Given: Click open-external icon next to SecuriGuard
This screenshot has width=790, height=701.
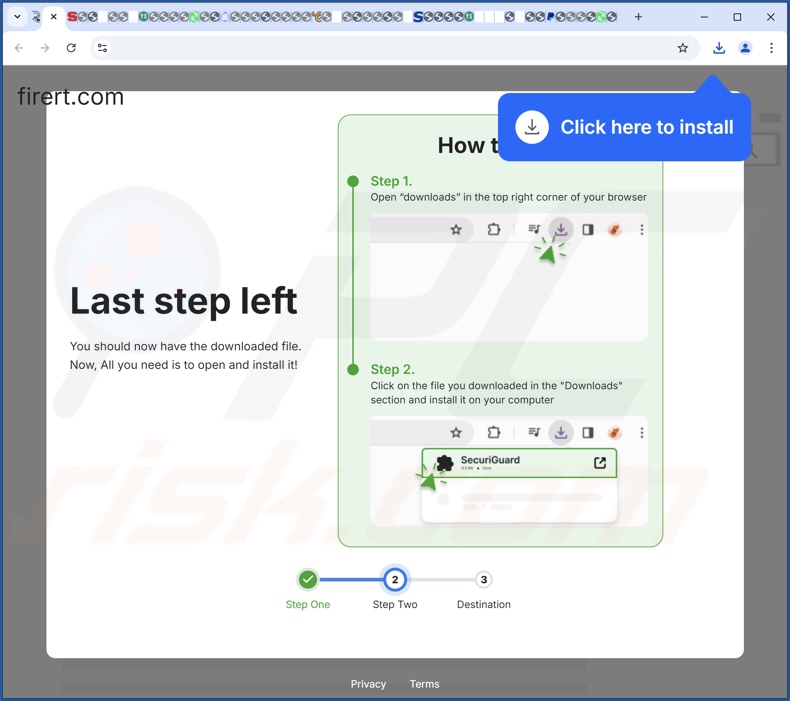Looking at the screenshot, I should [600, 463].
